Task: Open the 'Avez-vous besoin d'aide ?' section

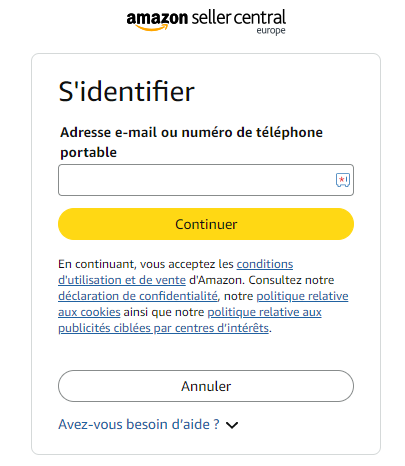Action: 139,424
